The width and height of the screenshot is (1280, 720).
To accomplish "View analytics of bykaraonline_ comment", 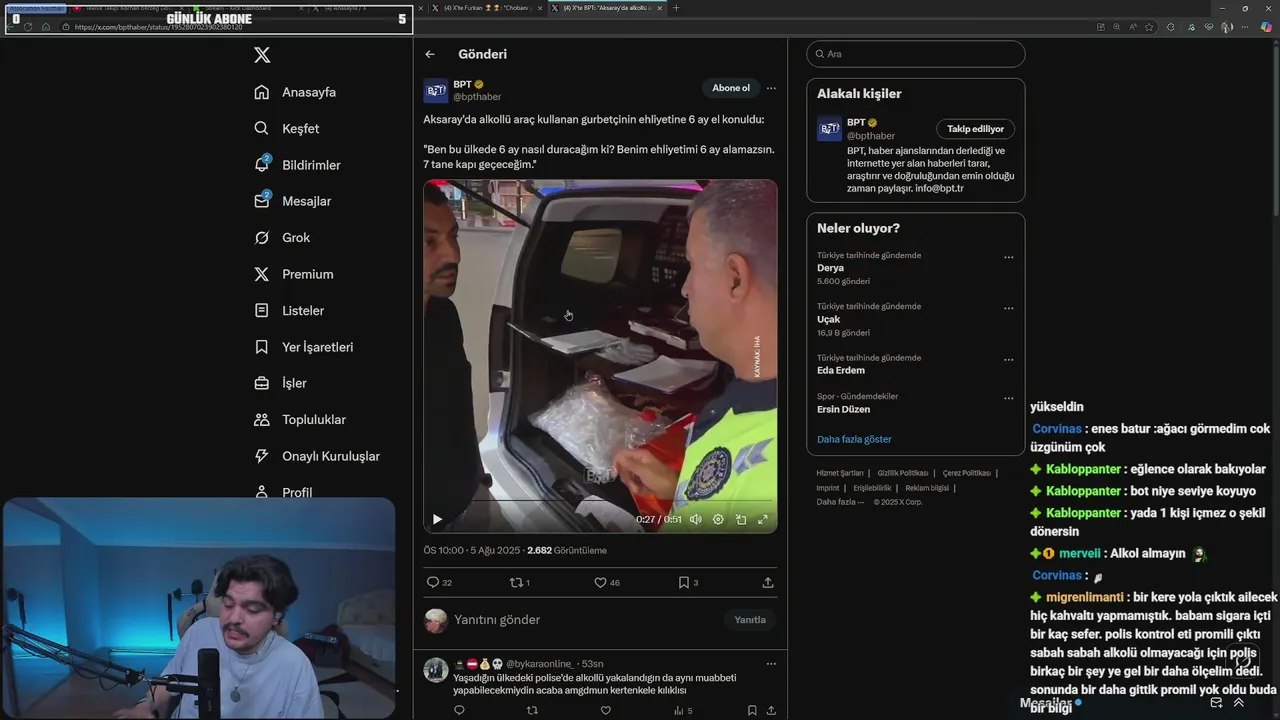I will (x=683, y=710).
